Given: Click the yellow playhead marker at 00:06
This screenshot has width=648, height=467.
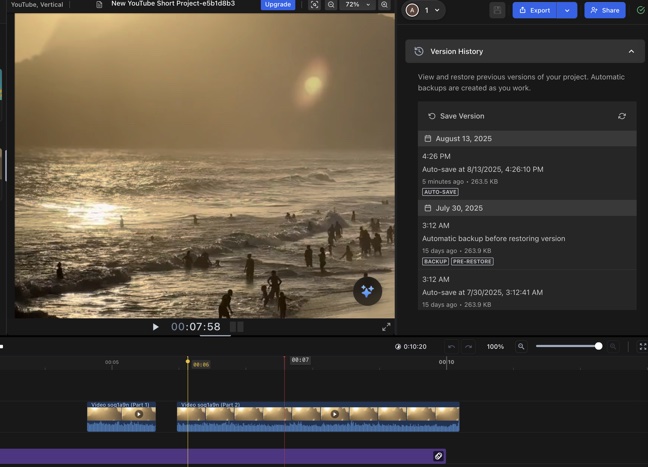Looking at the screenshot, I should coord(188,361).
